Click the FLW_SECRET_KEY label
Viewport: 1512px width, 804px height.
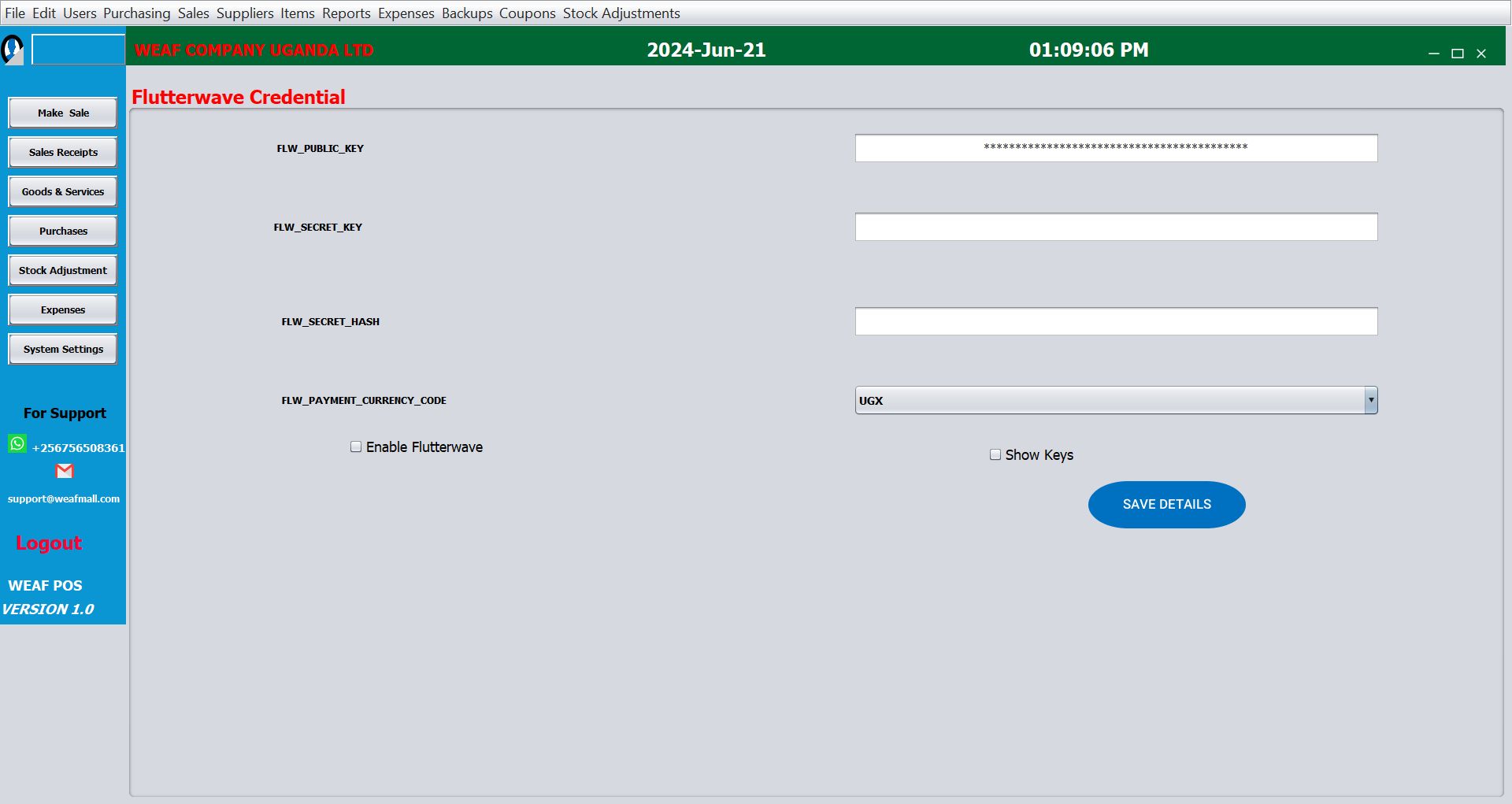tap(317, 227)
